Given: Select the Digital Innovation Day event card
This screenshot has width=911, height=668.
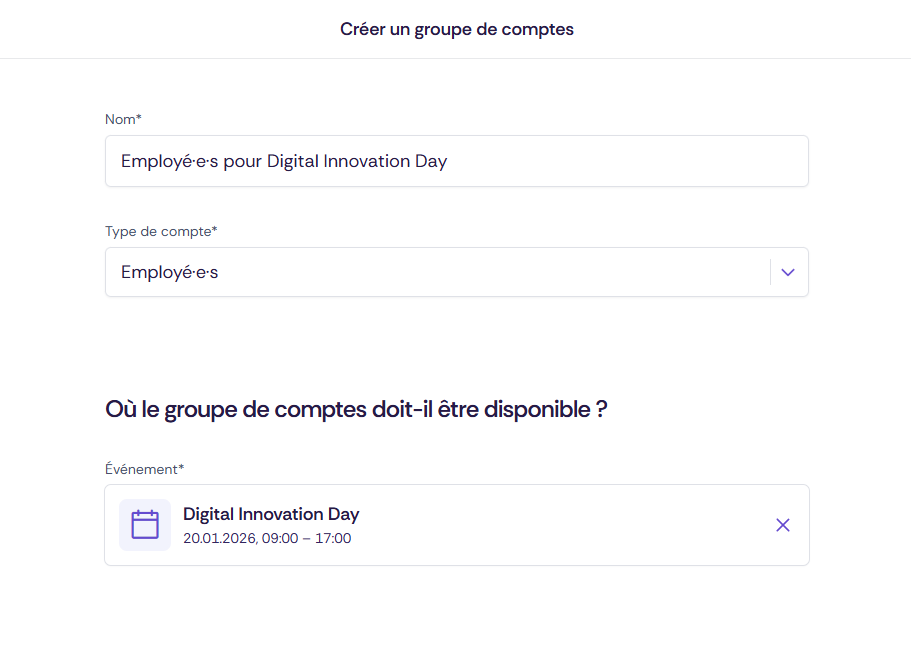Looking at the screenshot, I should tap(457, 524).
